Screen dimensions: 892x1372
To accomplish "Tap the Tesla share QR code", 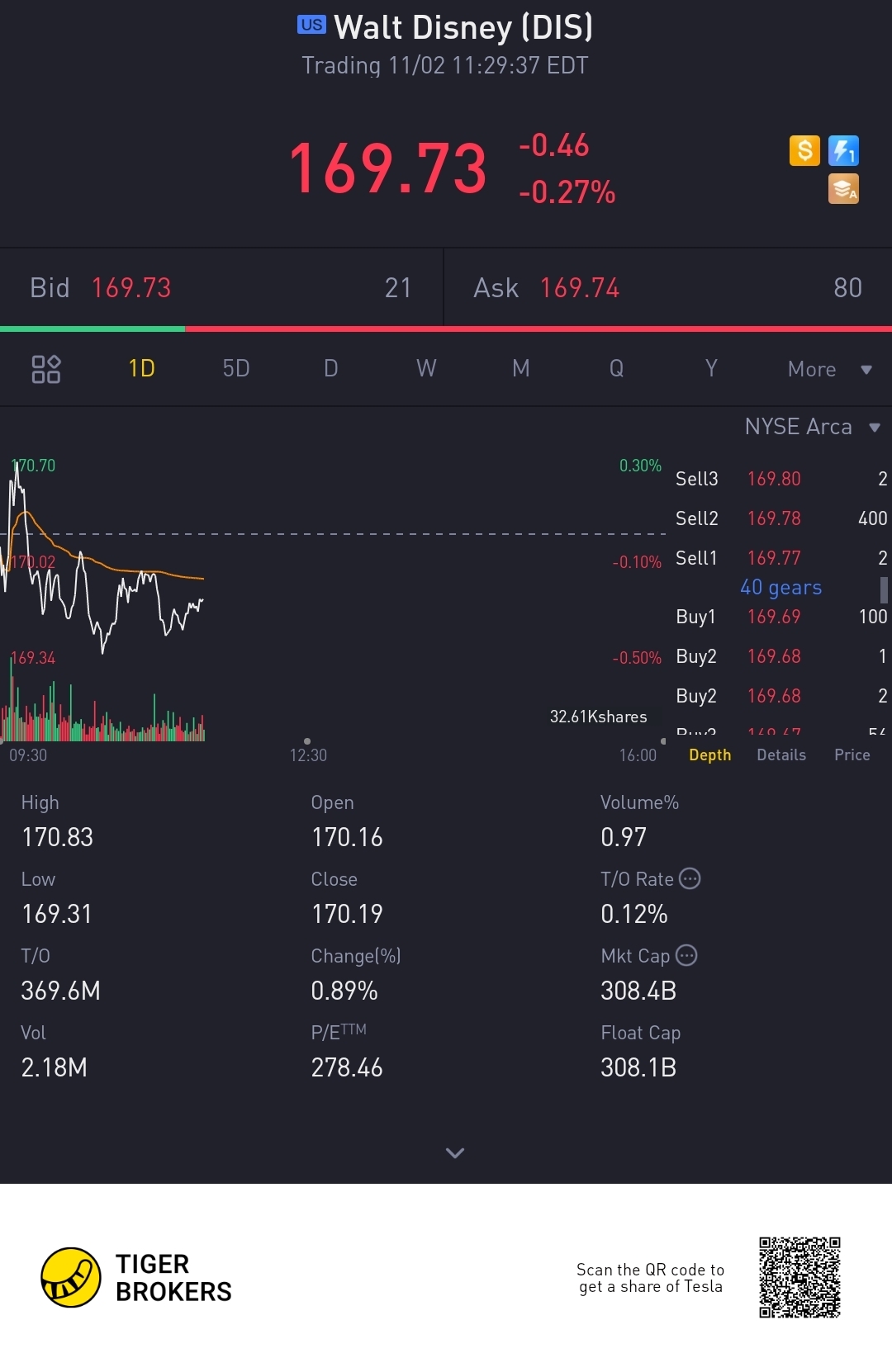I will (x=799, y=1277).
